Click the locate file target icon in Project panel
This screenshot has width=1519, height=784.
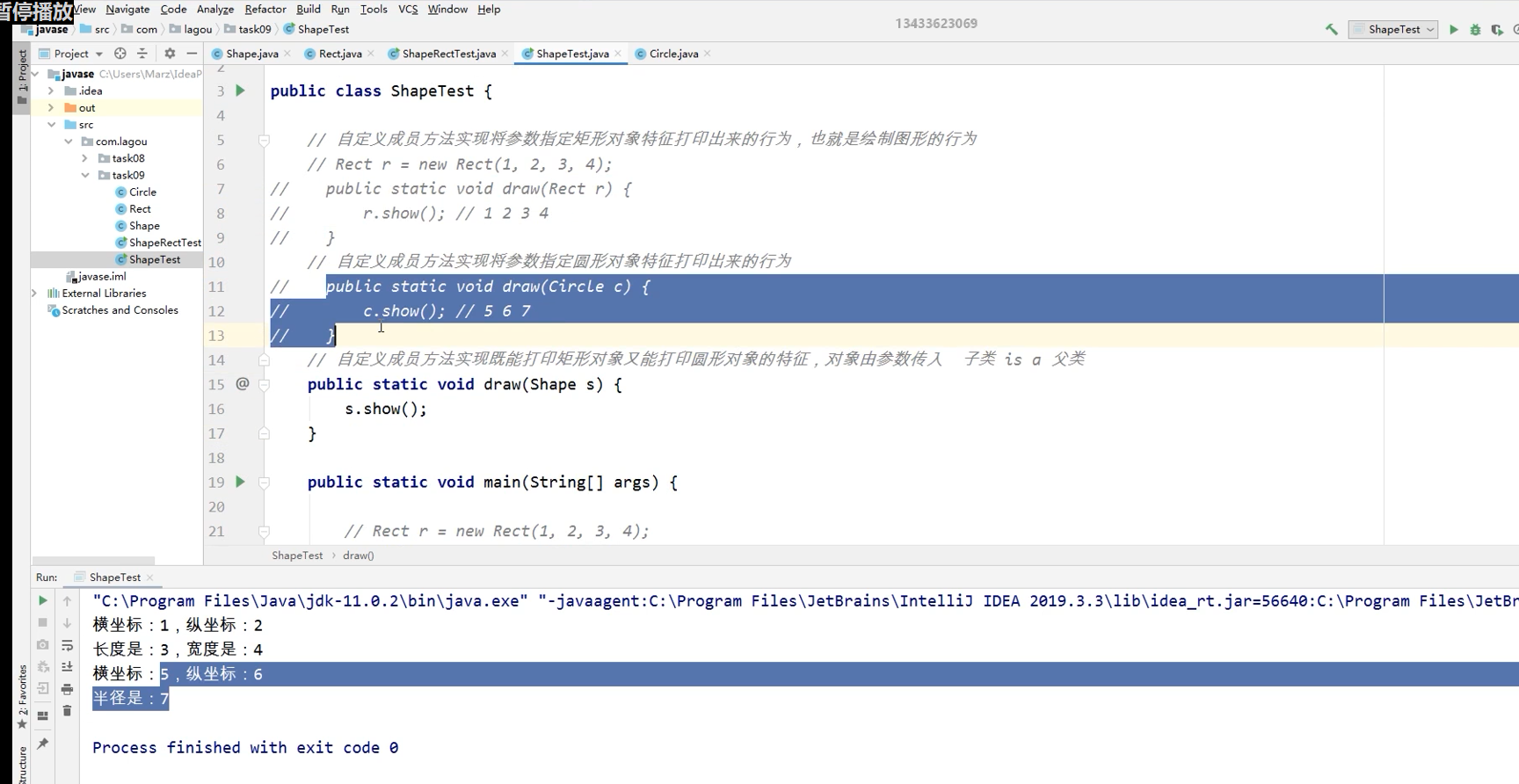tap(120, 54)
